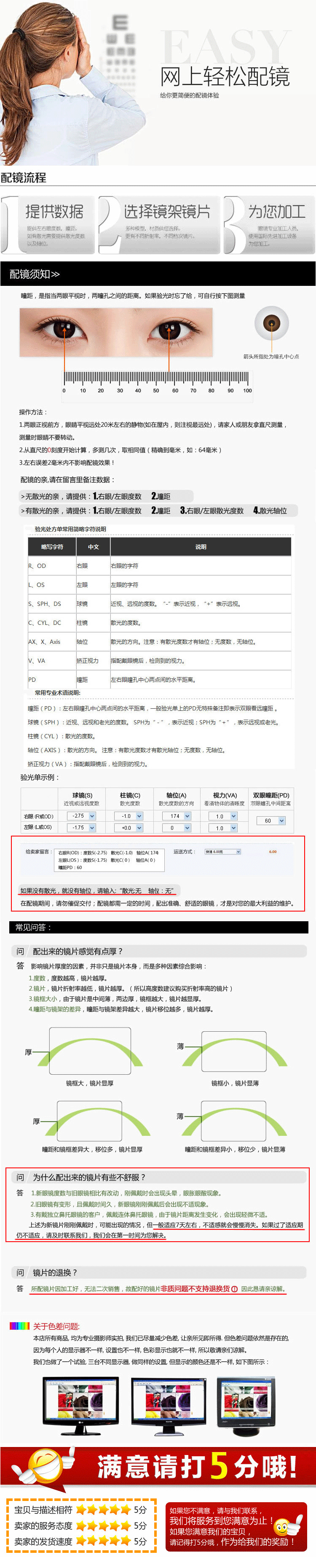Image resolution: width=316 pixels, height=1568 pixels.
Task: Click the AX、X、Axis row in abbreviation table
Action: tap(160, 641)
